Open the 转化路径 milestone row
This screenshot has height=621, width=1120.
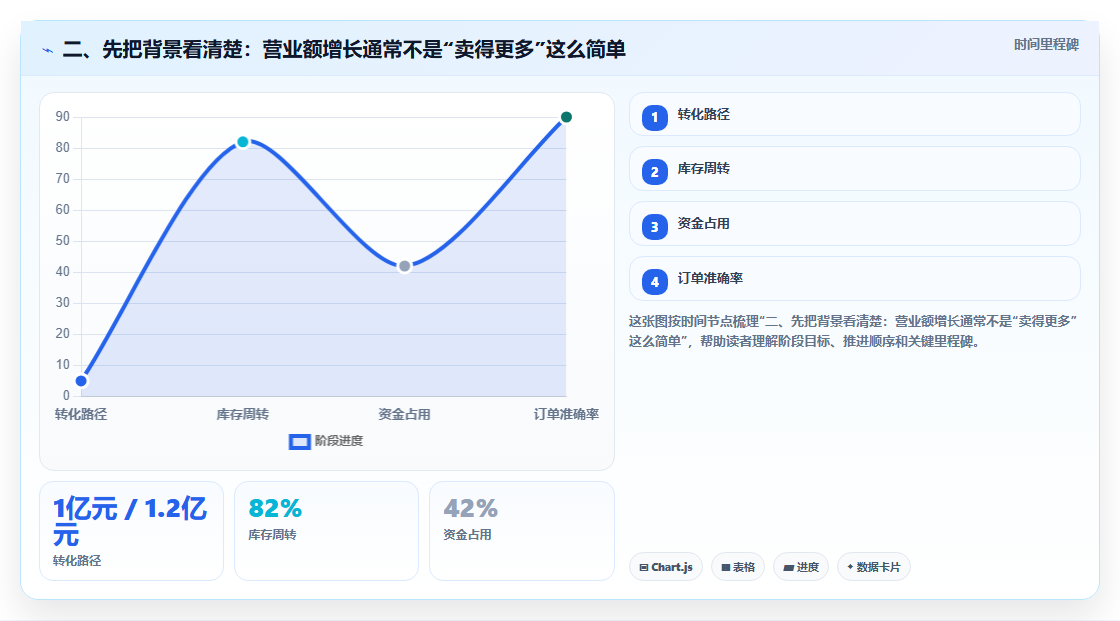click(854, 114)
